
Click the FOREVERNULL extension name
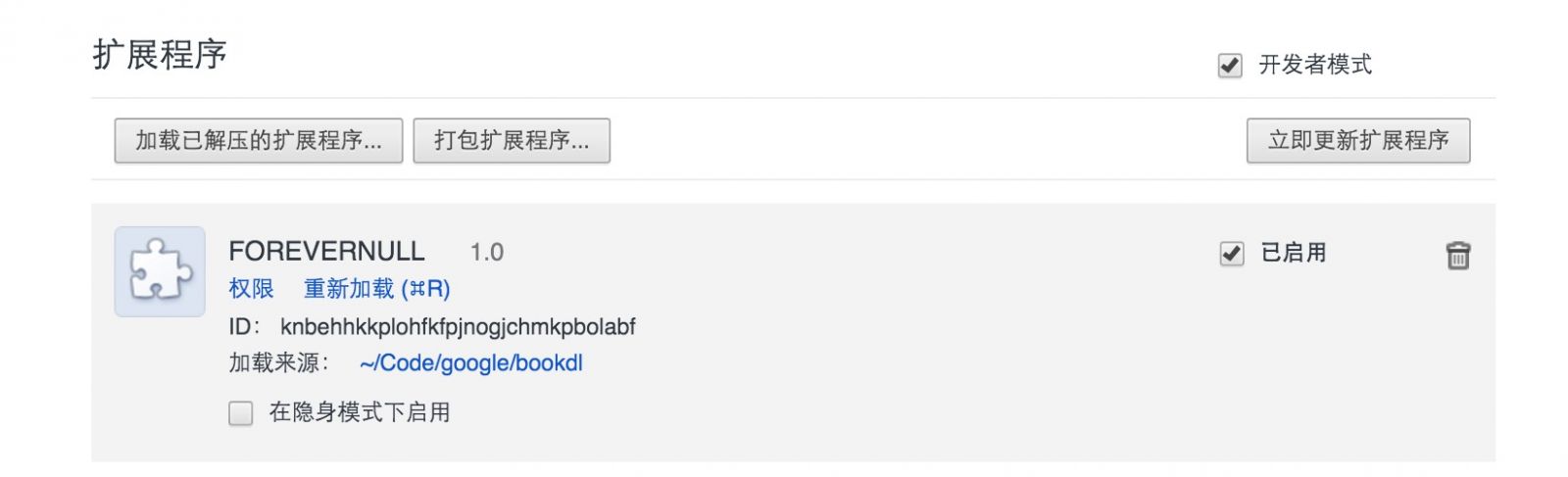(x=326, y=252)
